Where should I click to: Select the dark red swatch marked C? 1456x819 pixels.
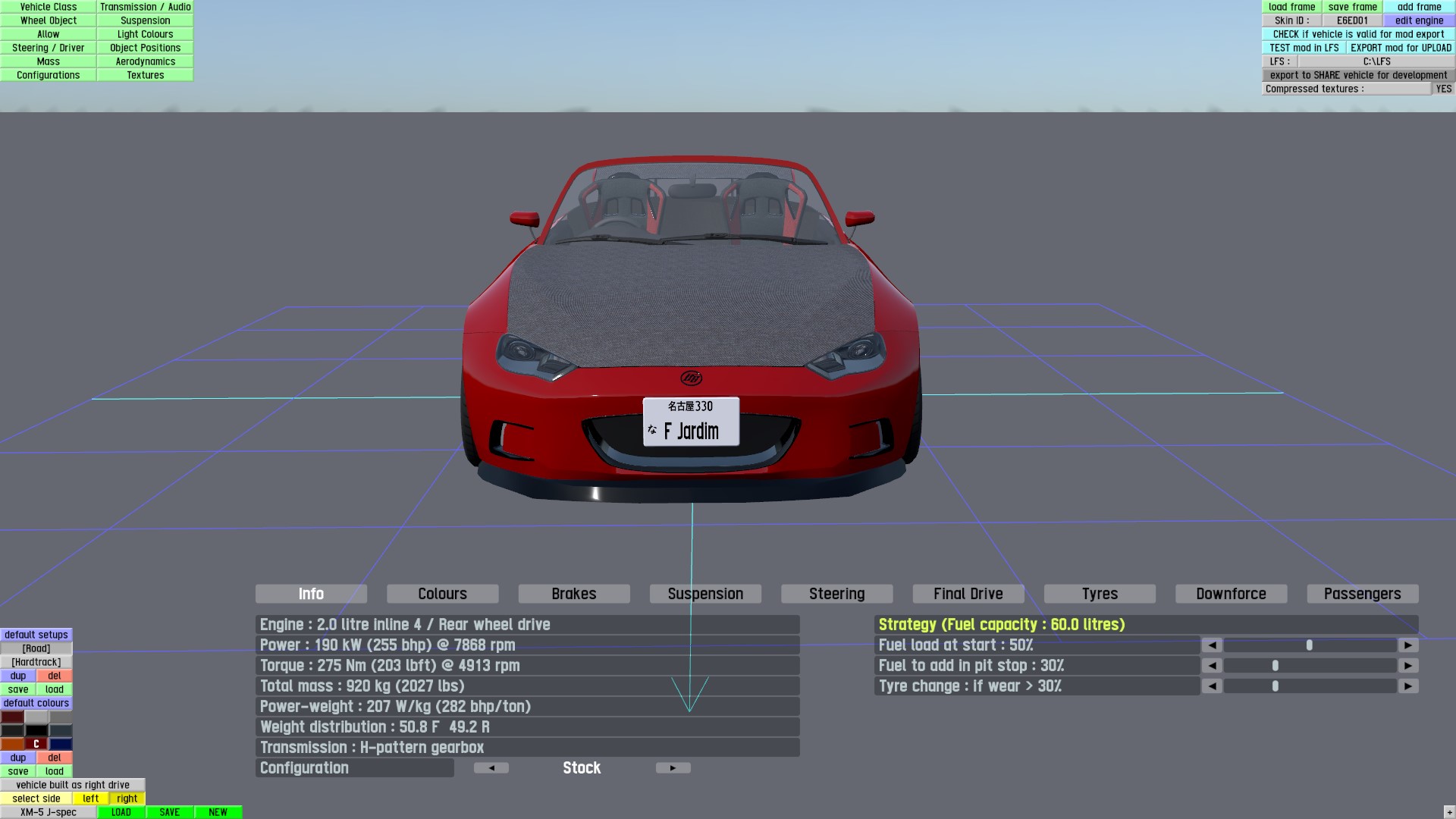pos(36,744)
